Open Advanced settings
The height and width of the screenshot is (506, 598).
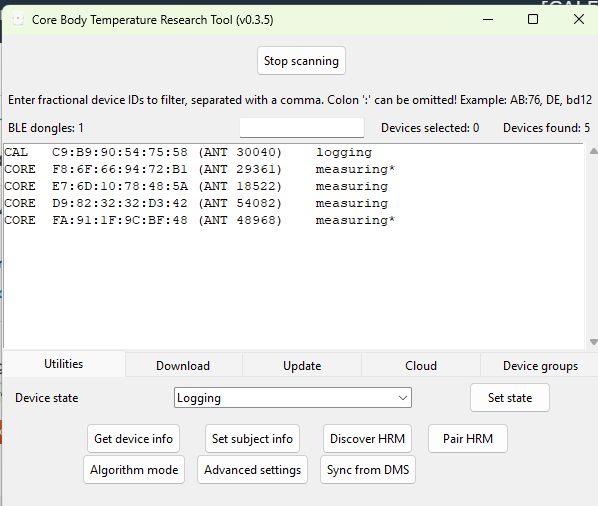(x=252, y=469)
